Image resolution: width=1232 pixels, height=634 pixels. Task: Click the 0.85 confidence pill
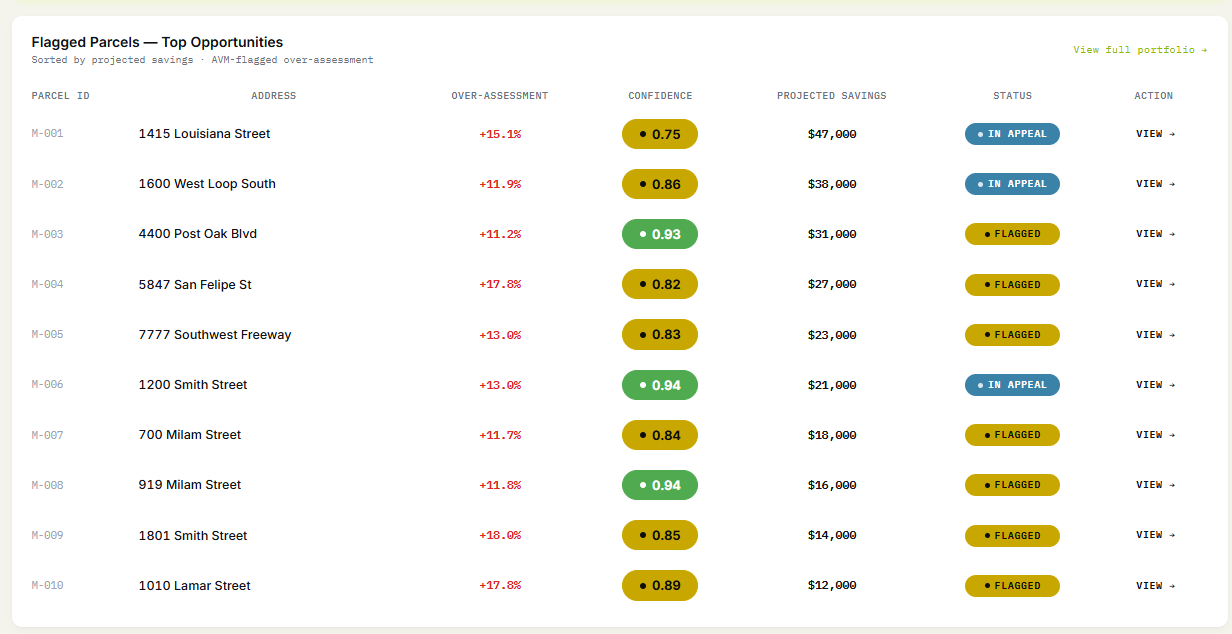660,535
